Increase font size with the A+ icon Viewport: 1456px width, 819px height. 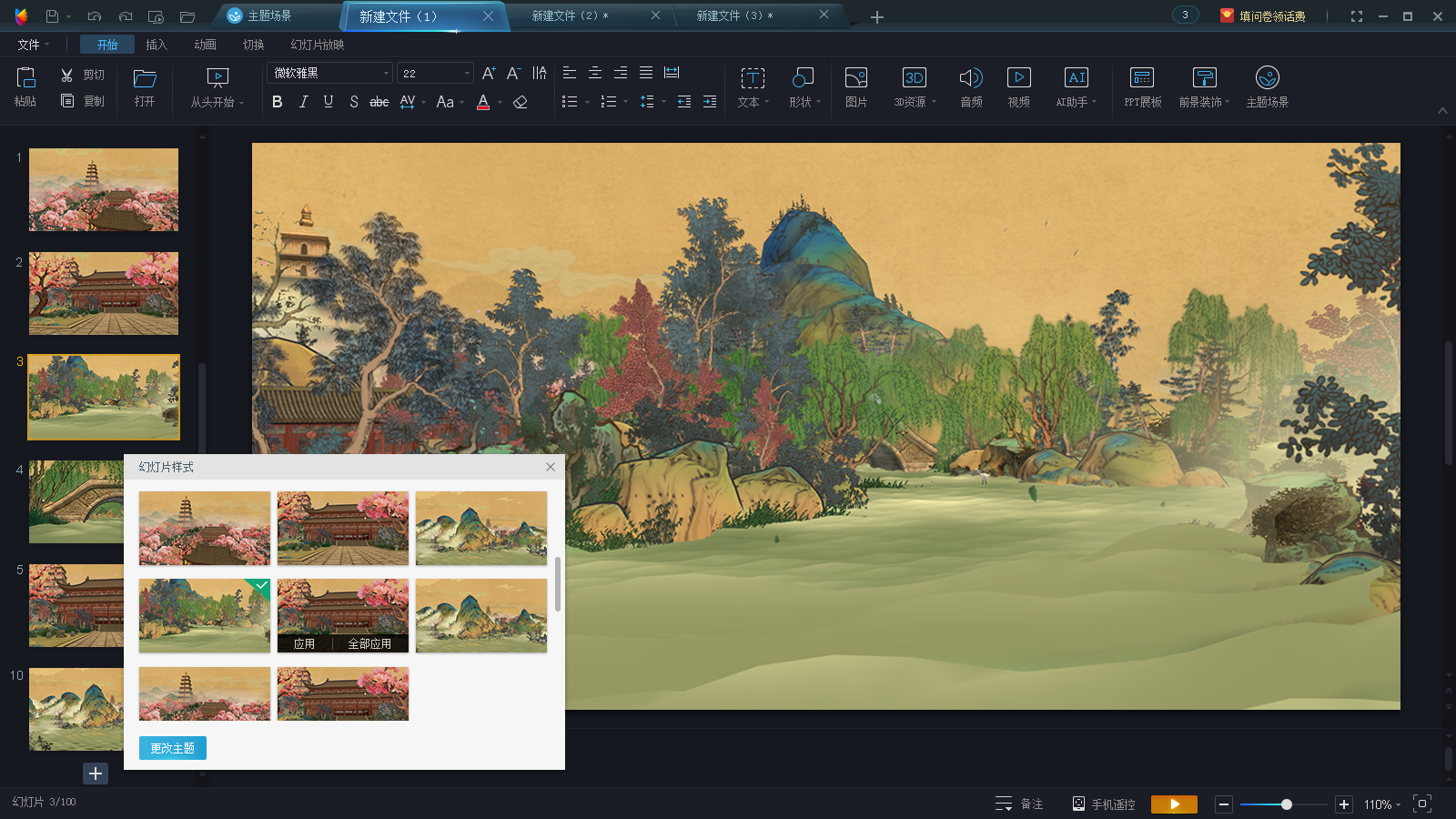tap(489, 73)
